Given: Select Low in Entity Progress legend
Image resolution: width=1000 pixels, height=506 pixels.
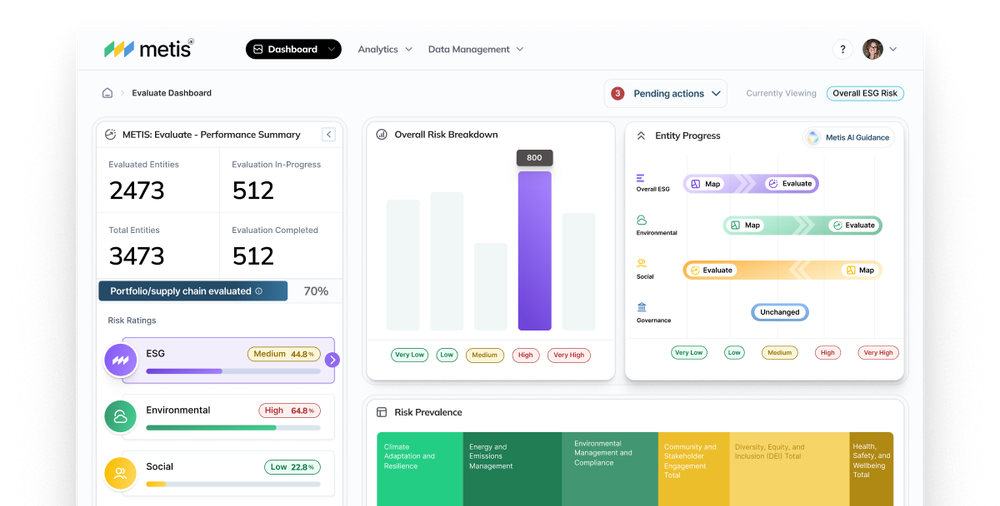Looking at the screenshot, I should [x=735, y=352].
